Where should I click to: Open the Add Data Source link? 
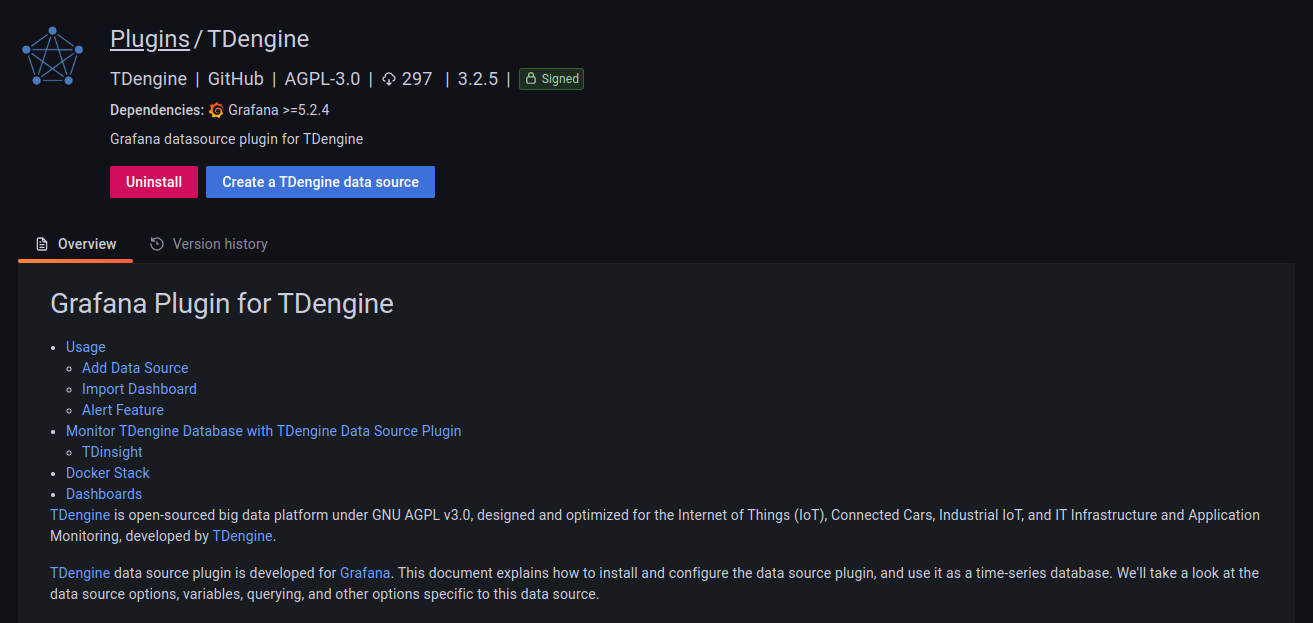point(135,368)
